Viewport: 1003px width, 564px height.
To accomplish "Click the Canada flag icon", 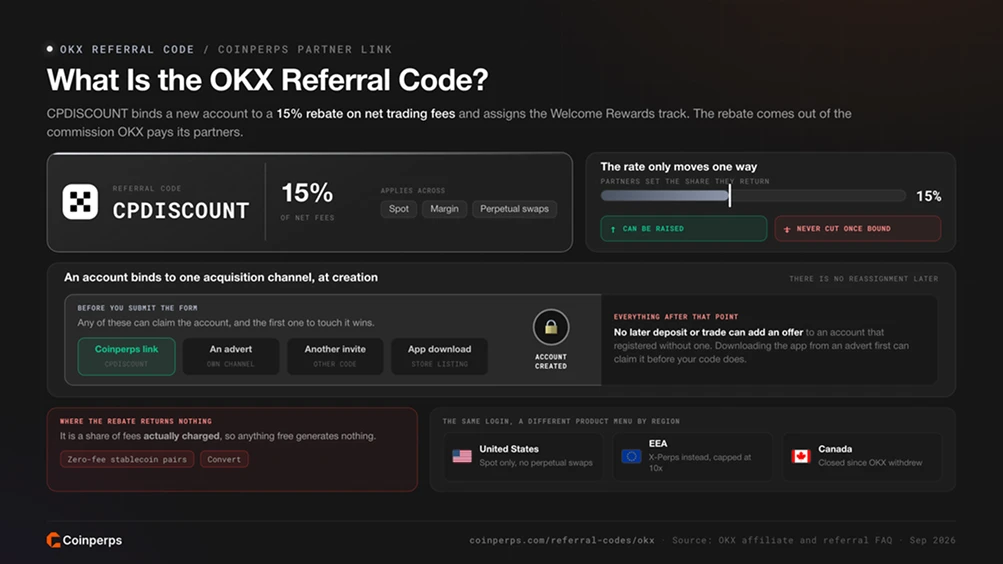I will [801, 456].
